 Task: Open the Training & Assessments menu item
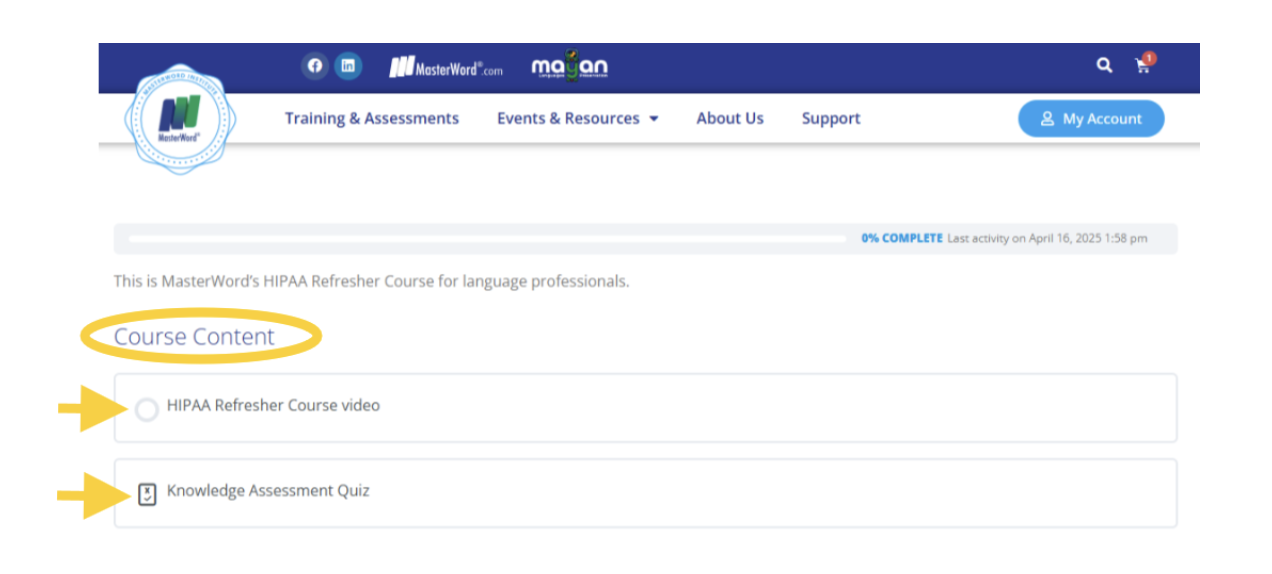point(371,118)
